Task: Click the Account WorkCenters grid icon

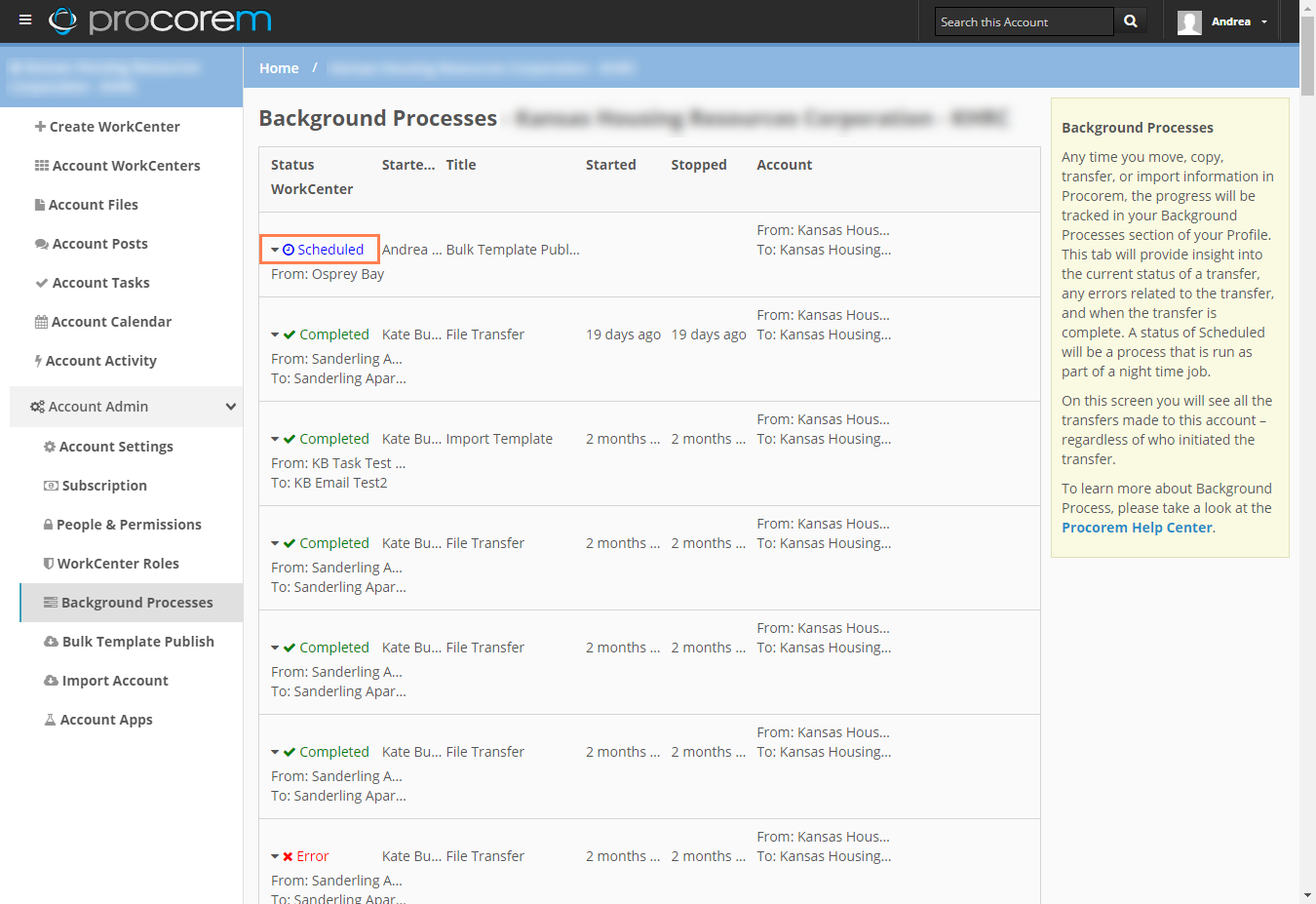Action: click(42, 166)
